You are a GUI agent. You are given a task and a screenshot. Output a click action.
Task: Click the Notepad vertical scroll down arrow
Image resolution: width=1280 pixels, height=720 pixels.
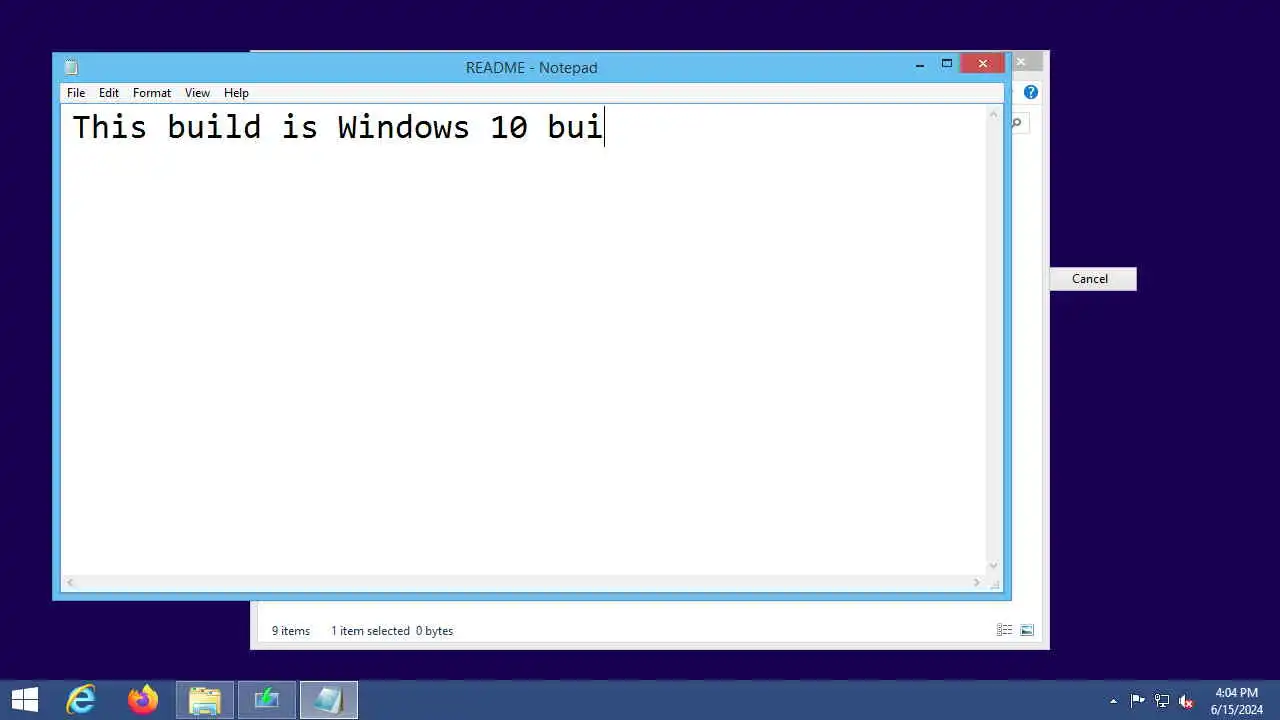point(993,565)
